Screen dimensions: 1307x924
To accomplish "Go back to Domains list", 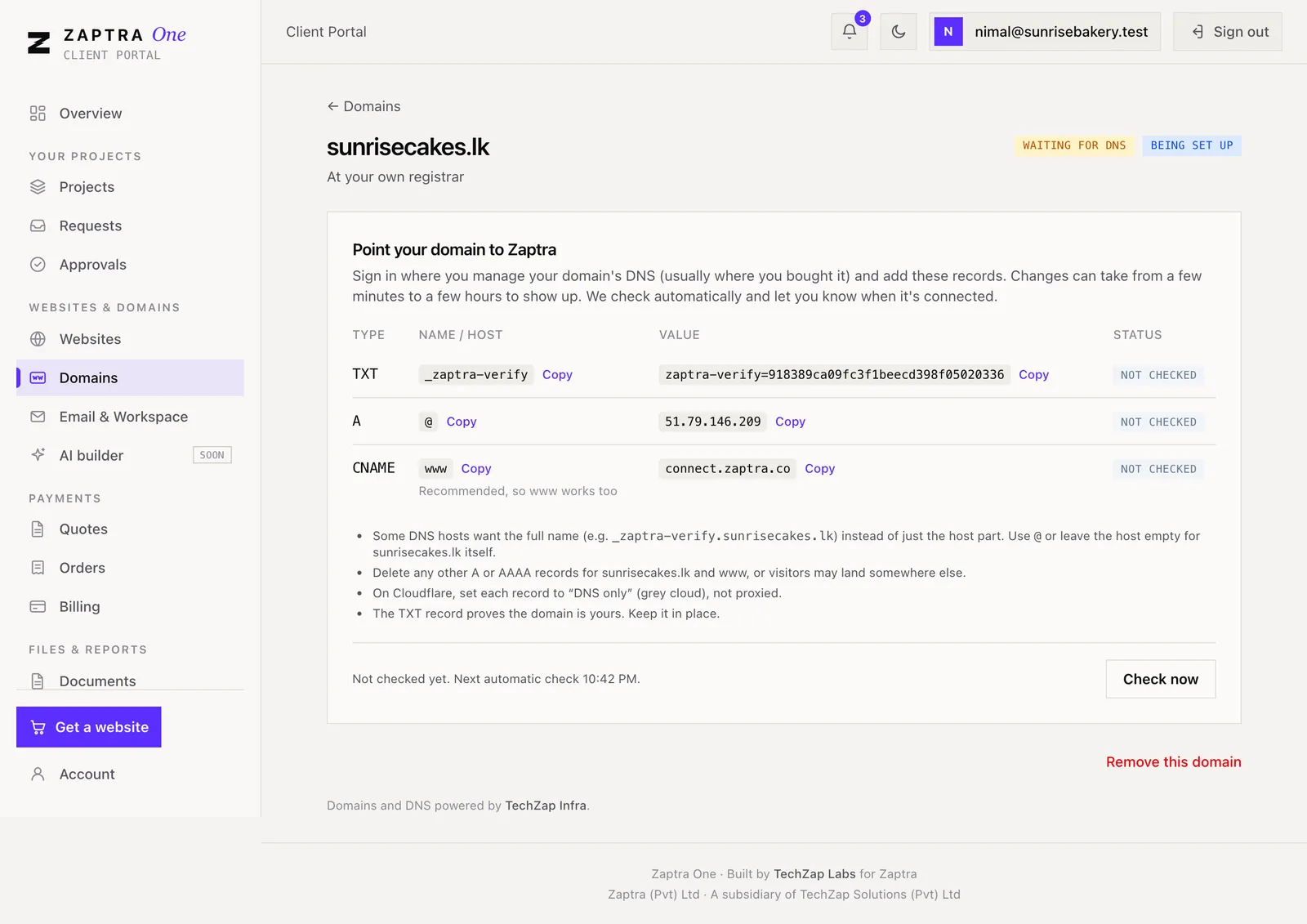I will 364,106.
